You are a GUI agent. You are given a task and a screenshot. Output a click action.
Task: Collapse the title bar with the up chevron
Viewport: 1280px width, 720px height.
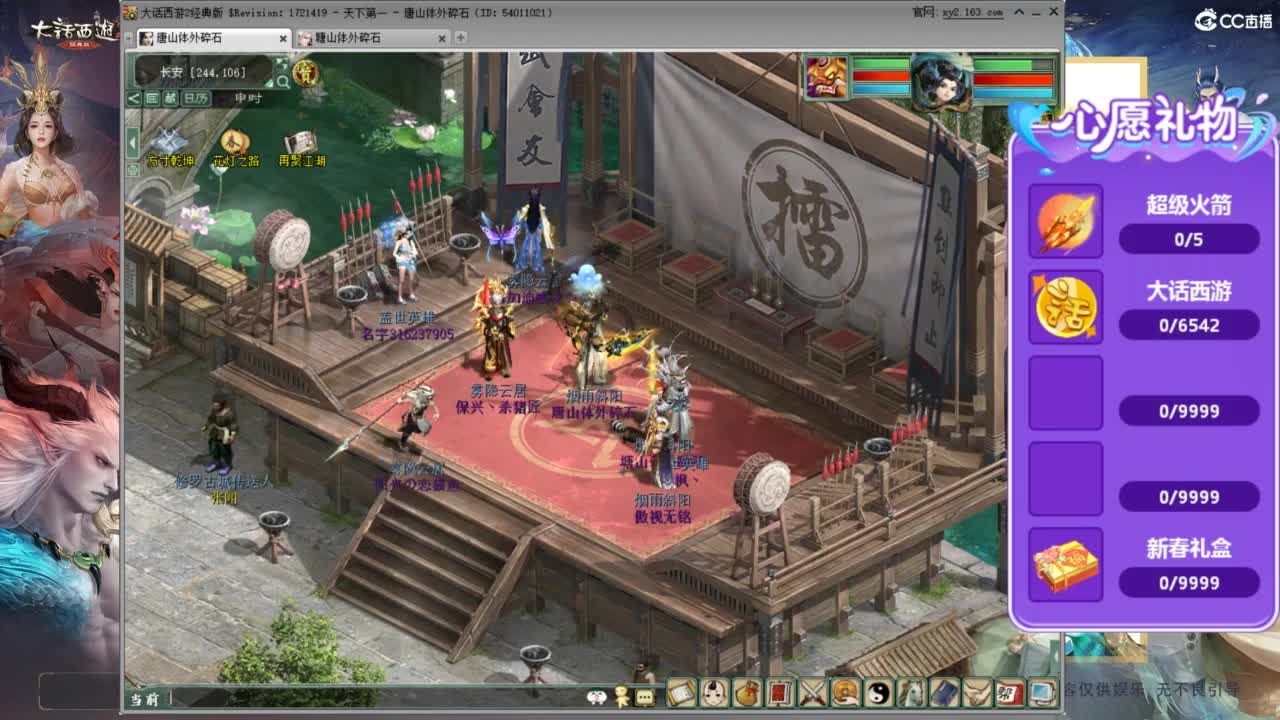[x=1017, y=13]
